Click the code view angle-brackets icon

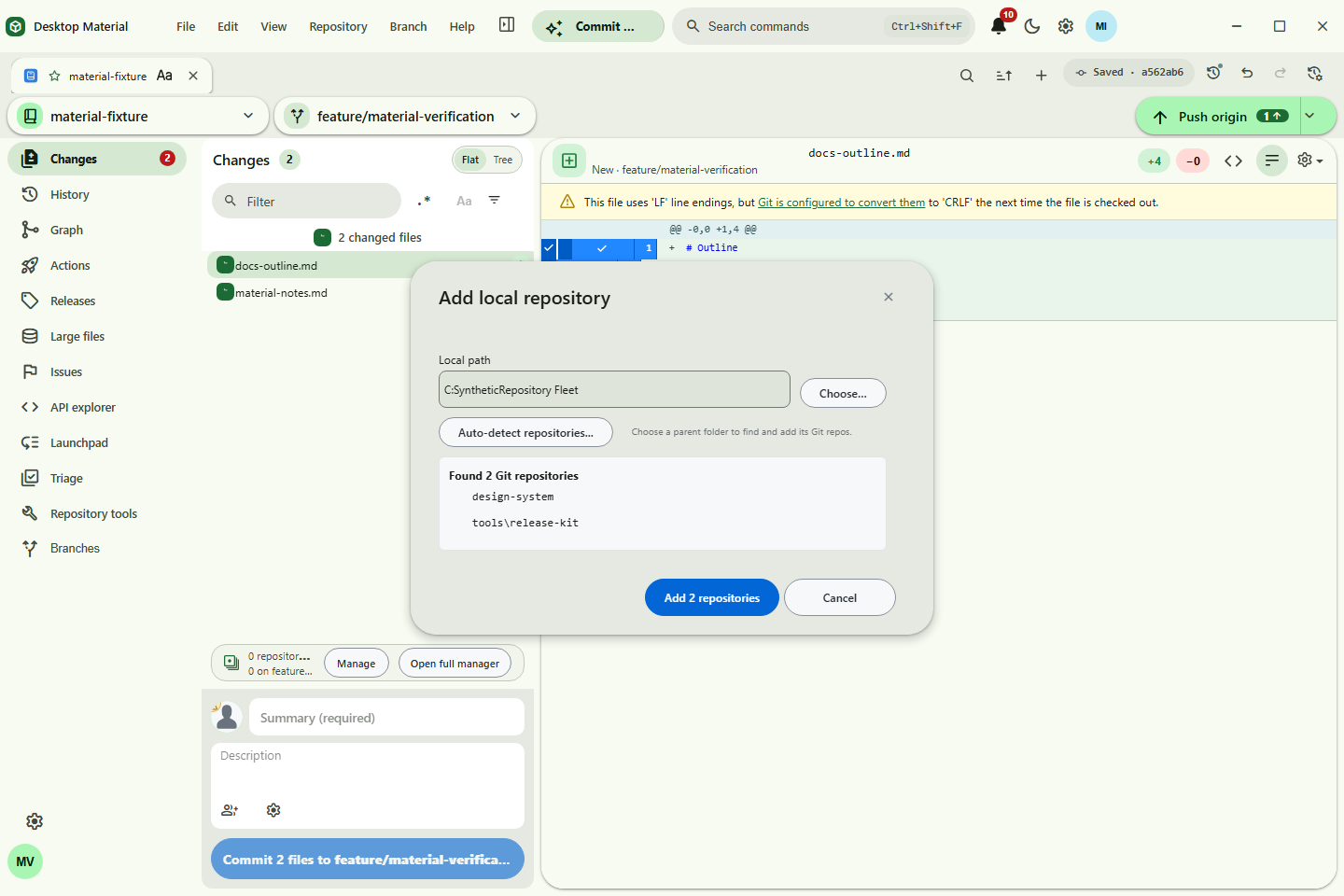click(1233, 161)
